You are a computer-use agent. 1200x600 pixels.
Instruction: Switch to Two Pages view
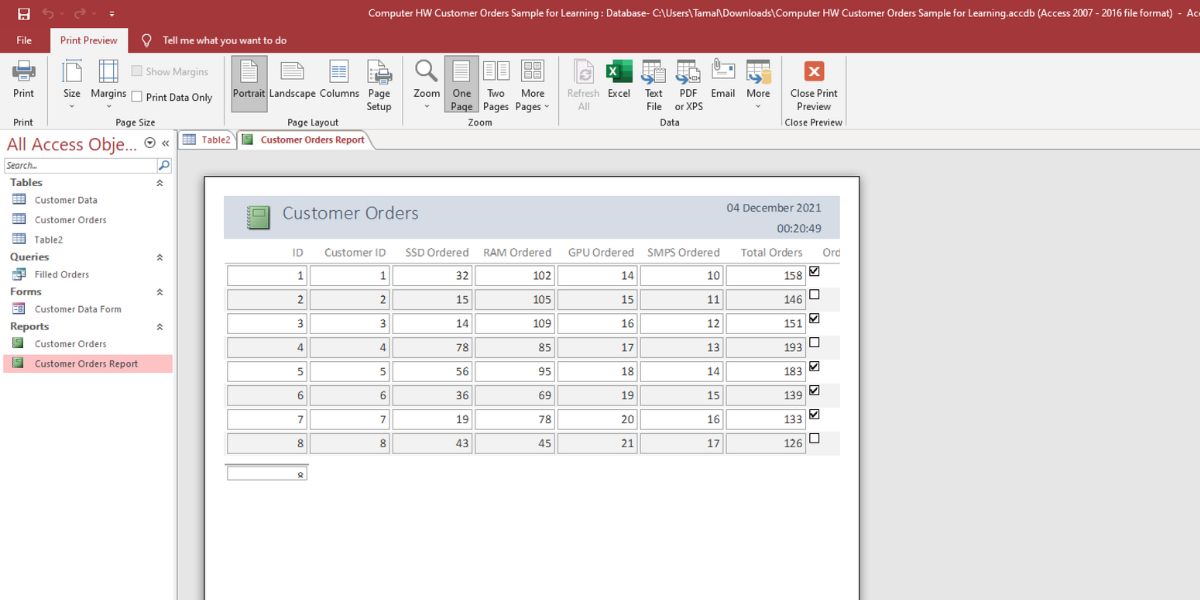coord(496,84)
